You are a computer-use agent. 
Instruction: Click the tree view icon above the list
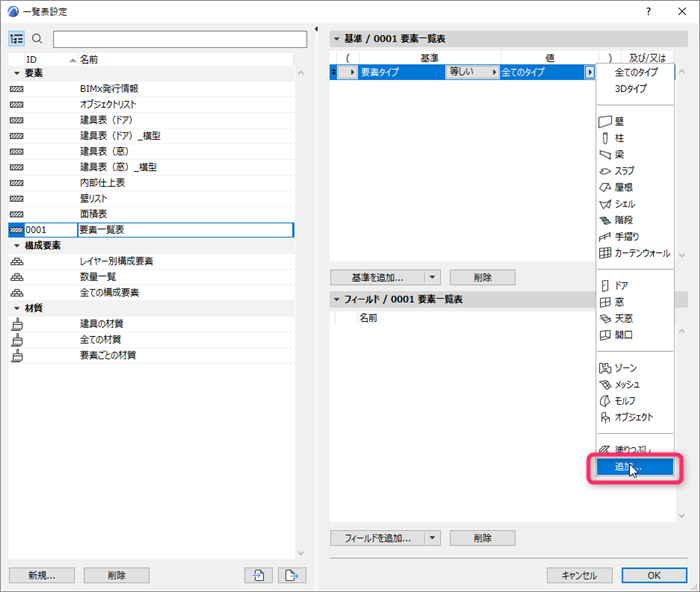(17, 39)
